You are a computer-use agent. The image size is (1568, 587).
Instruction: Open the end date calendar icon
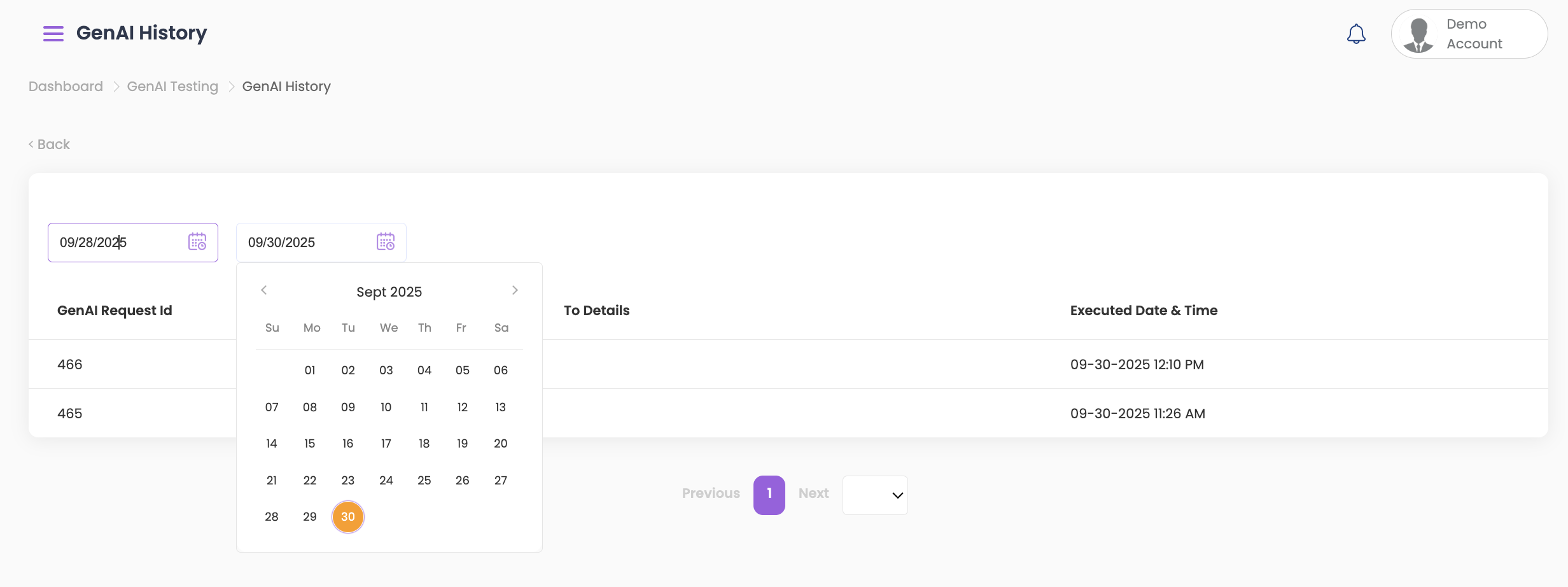pos(386,242)
